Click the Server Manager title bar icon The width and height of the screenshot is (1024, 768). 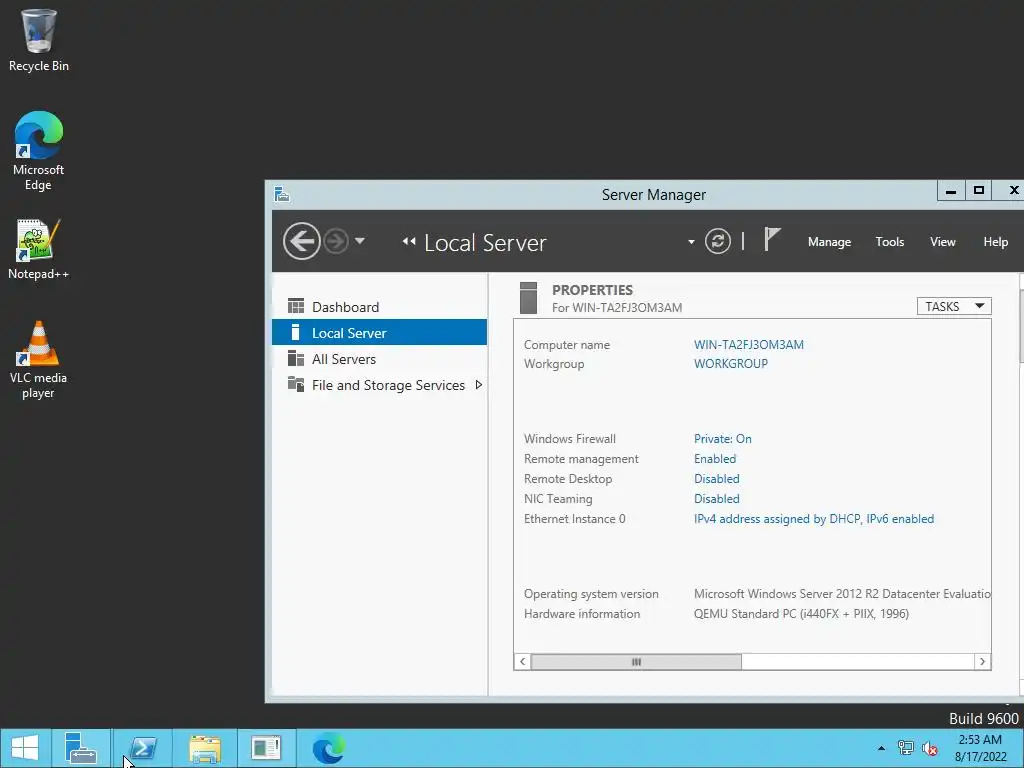pyautogui.click(x=282, y=194)
